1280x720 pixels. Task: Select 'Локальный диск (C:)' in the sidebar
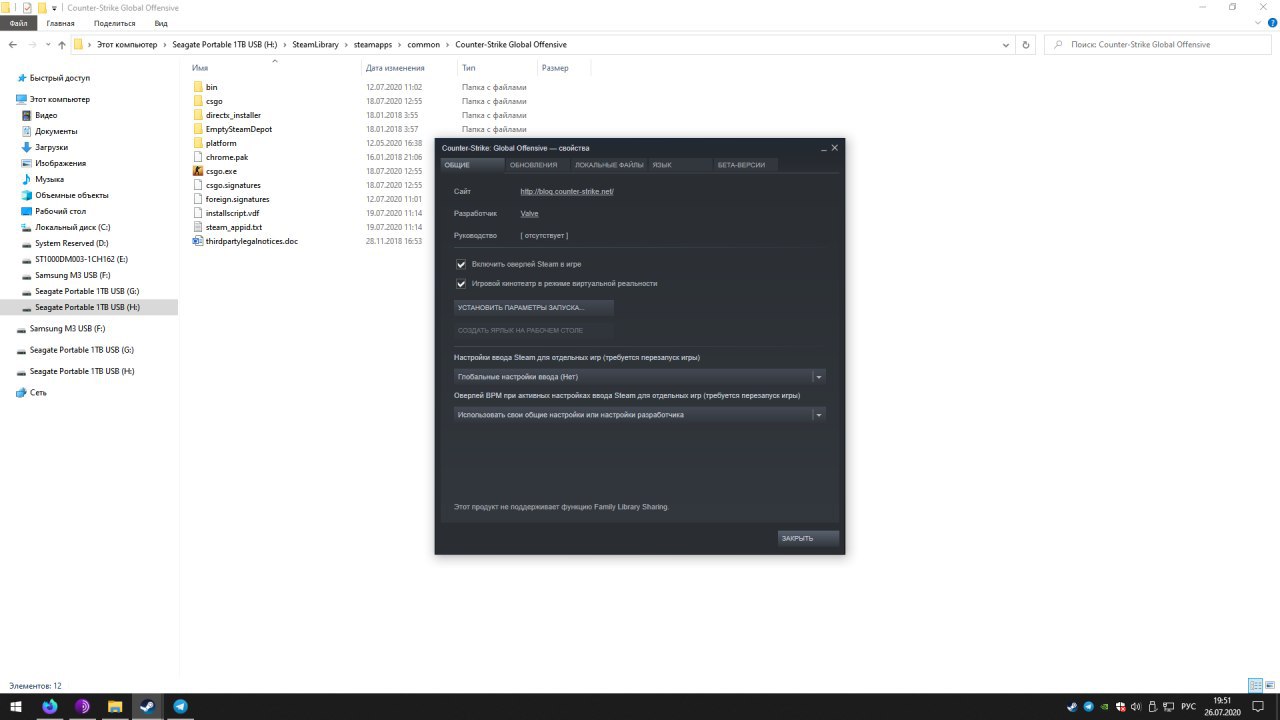pos(72,227)
